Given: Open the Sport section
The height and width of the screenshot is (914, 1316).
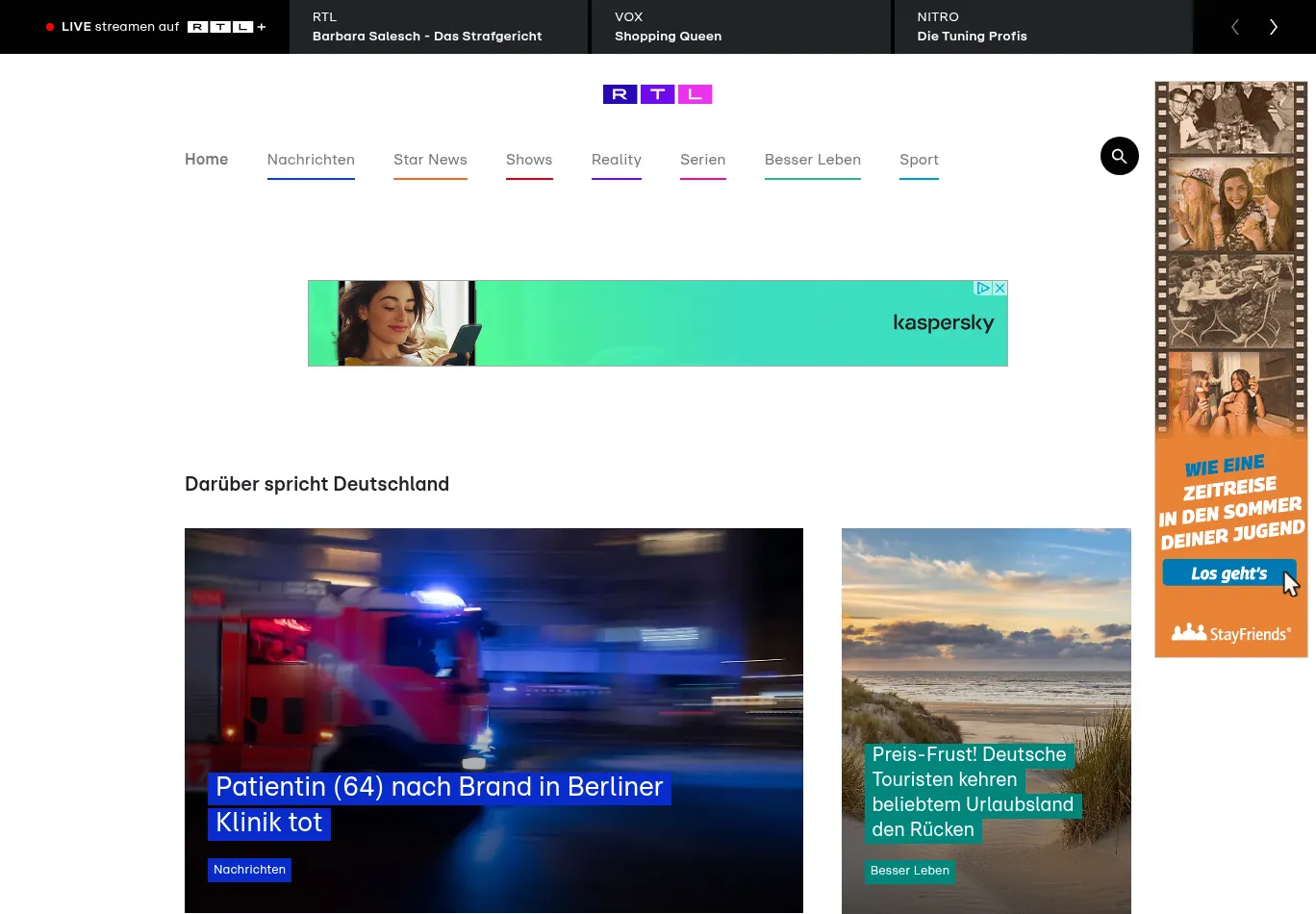Looking at the screenshot, I should click(x=919, y=160).
